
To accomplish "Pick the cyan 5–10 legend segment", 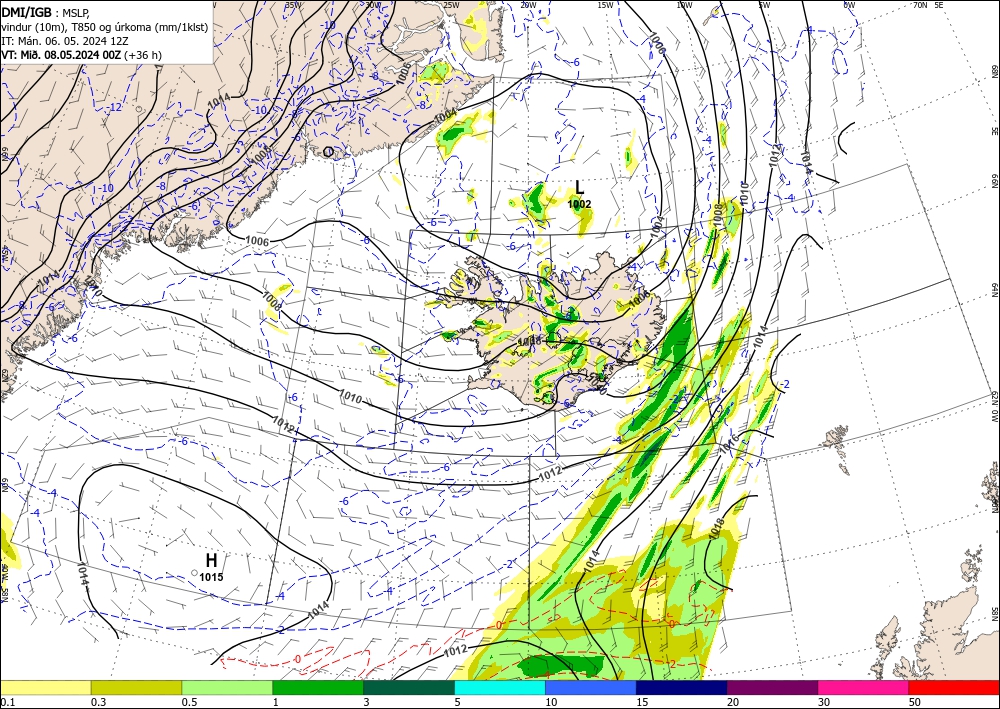I will tap(500, 687).
